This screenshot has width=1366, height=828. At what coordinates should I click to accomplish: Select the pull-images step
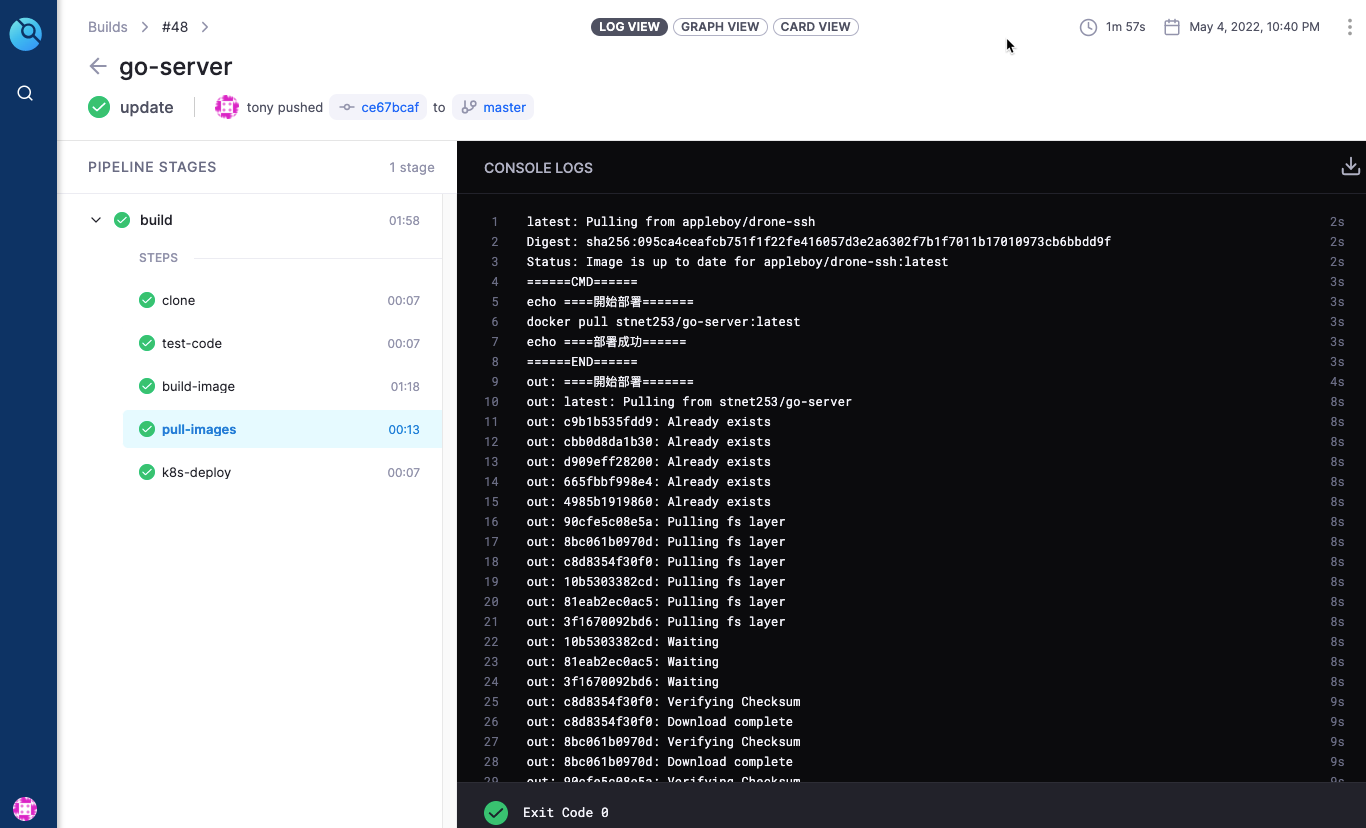click(x=282, y=429)
